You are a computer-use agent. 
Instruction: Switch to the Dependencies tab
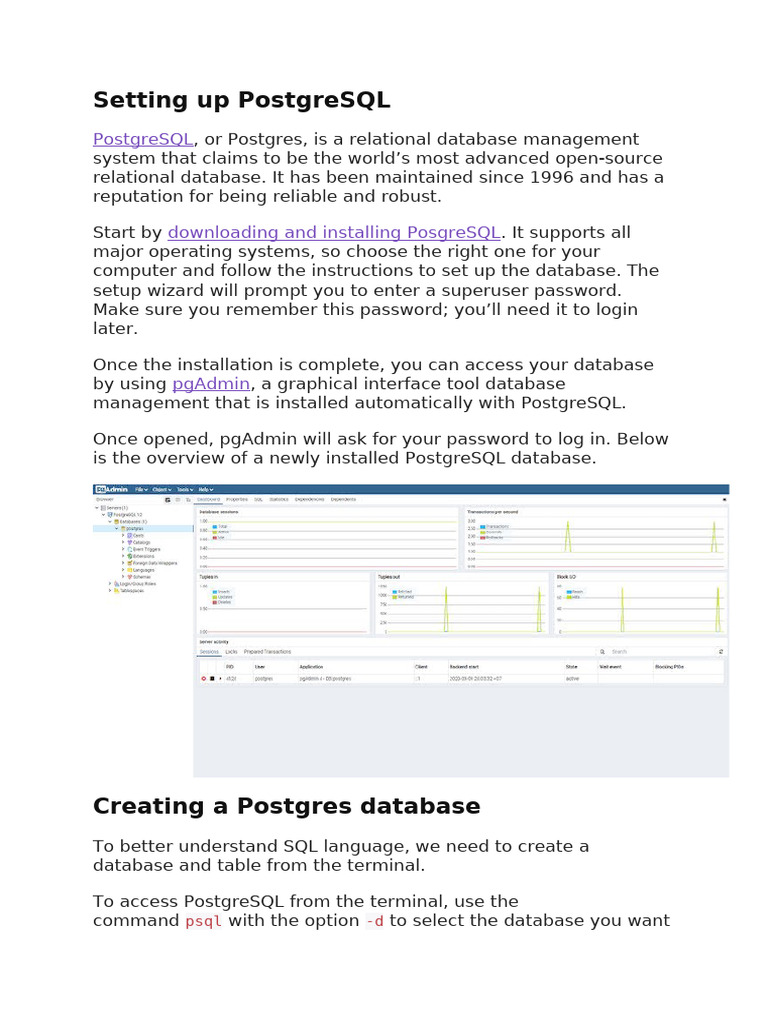click(x=309, y=500)
